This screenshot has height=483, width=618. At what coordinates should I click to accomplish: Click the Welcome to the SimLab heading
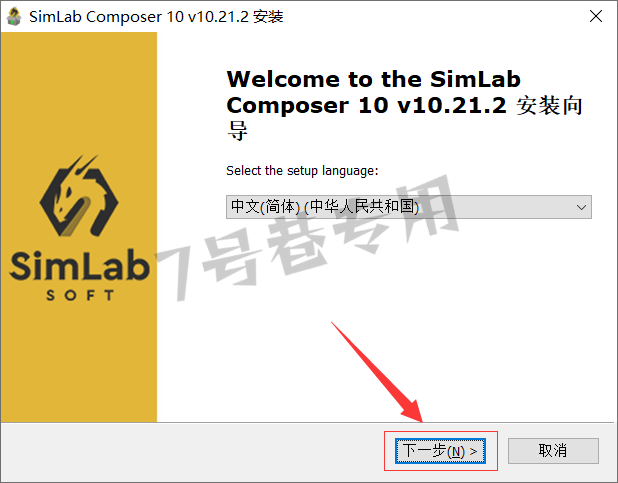tap(374, 79)
